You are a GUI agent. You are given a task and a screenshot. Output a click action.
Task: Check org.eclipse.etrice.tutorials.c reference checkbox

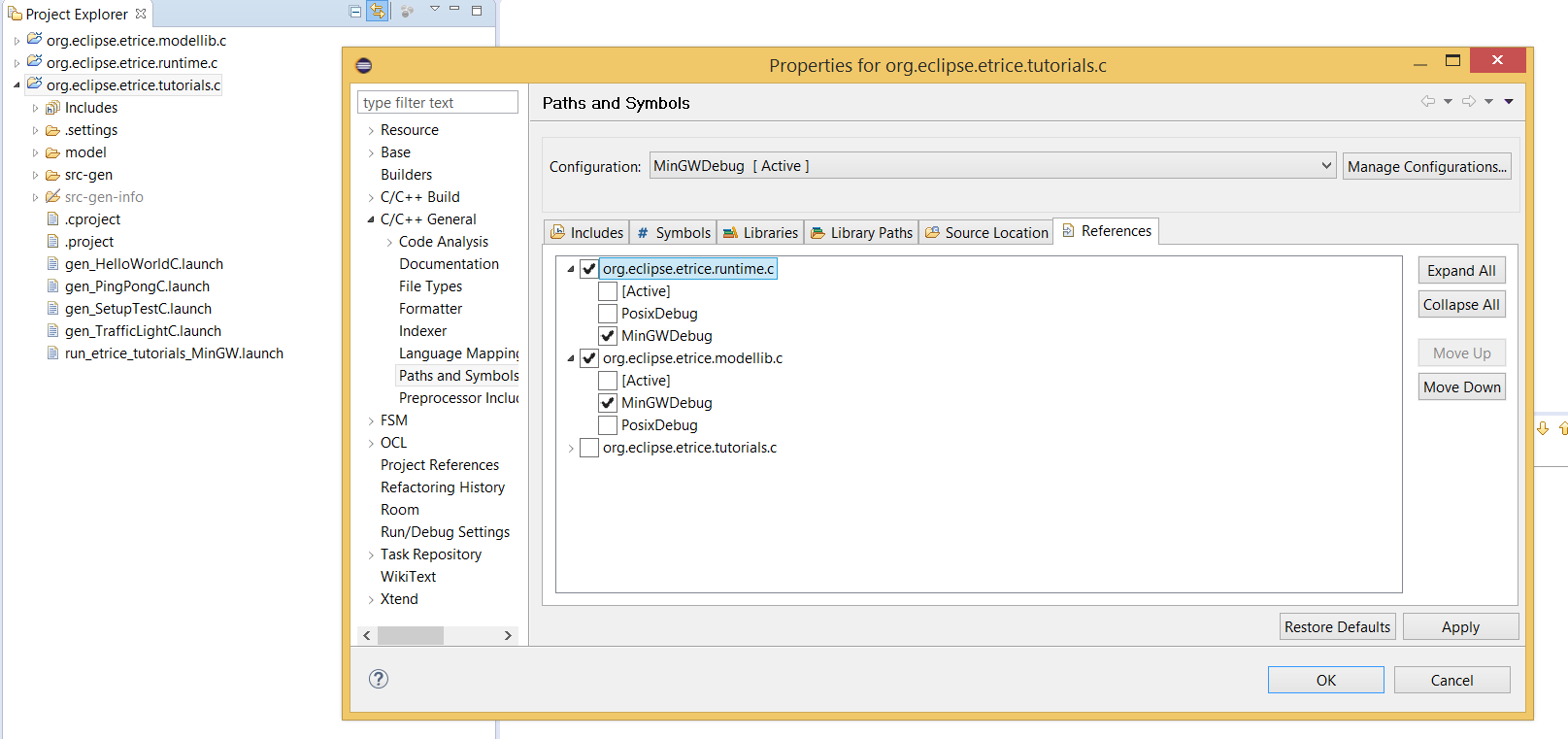[x=589, y=448]
